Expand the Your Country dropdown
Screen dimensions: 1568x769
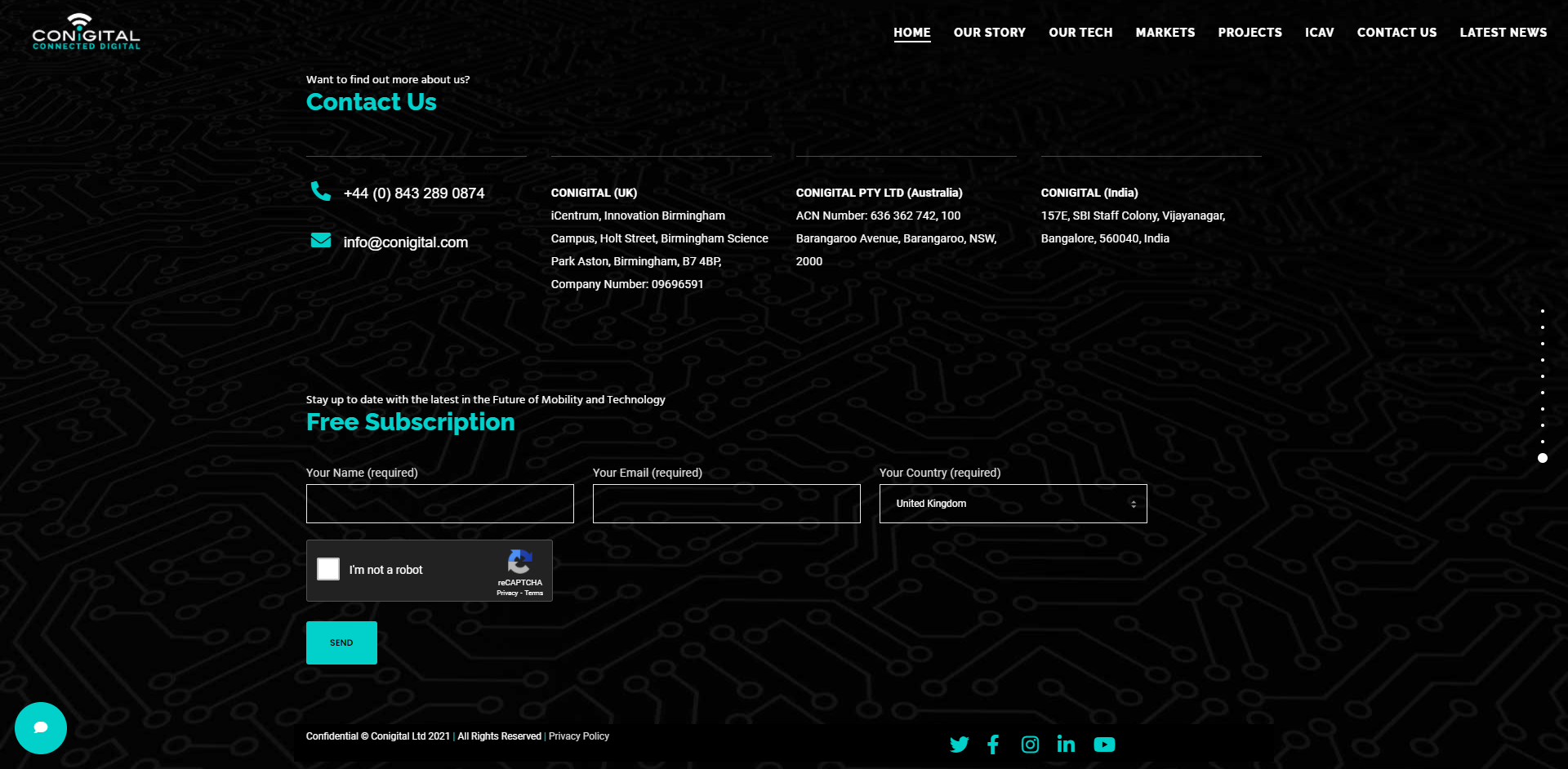pos(1013,504)
